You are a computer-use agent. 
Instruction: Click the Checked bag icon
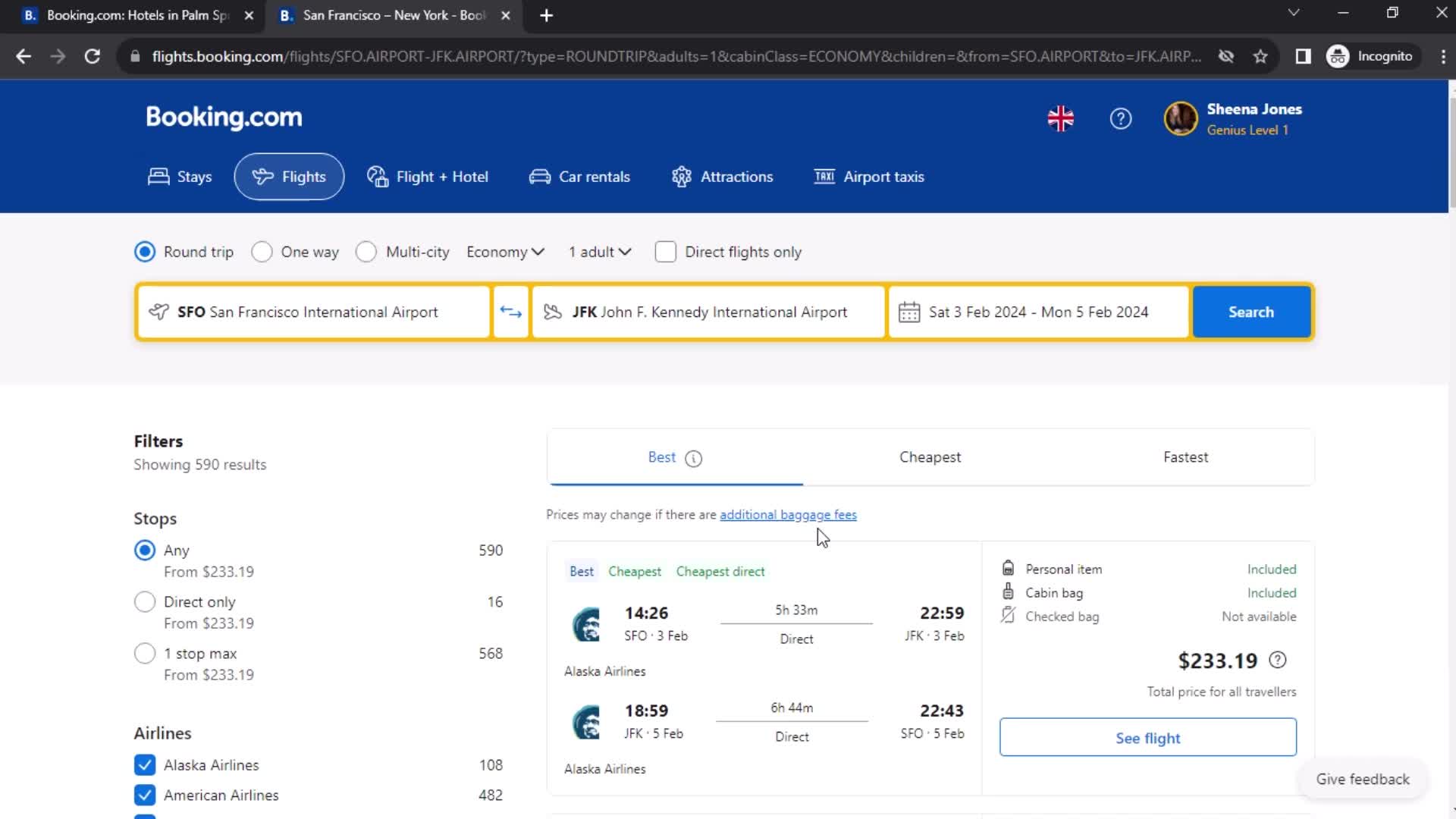1008,615
